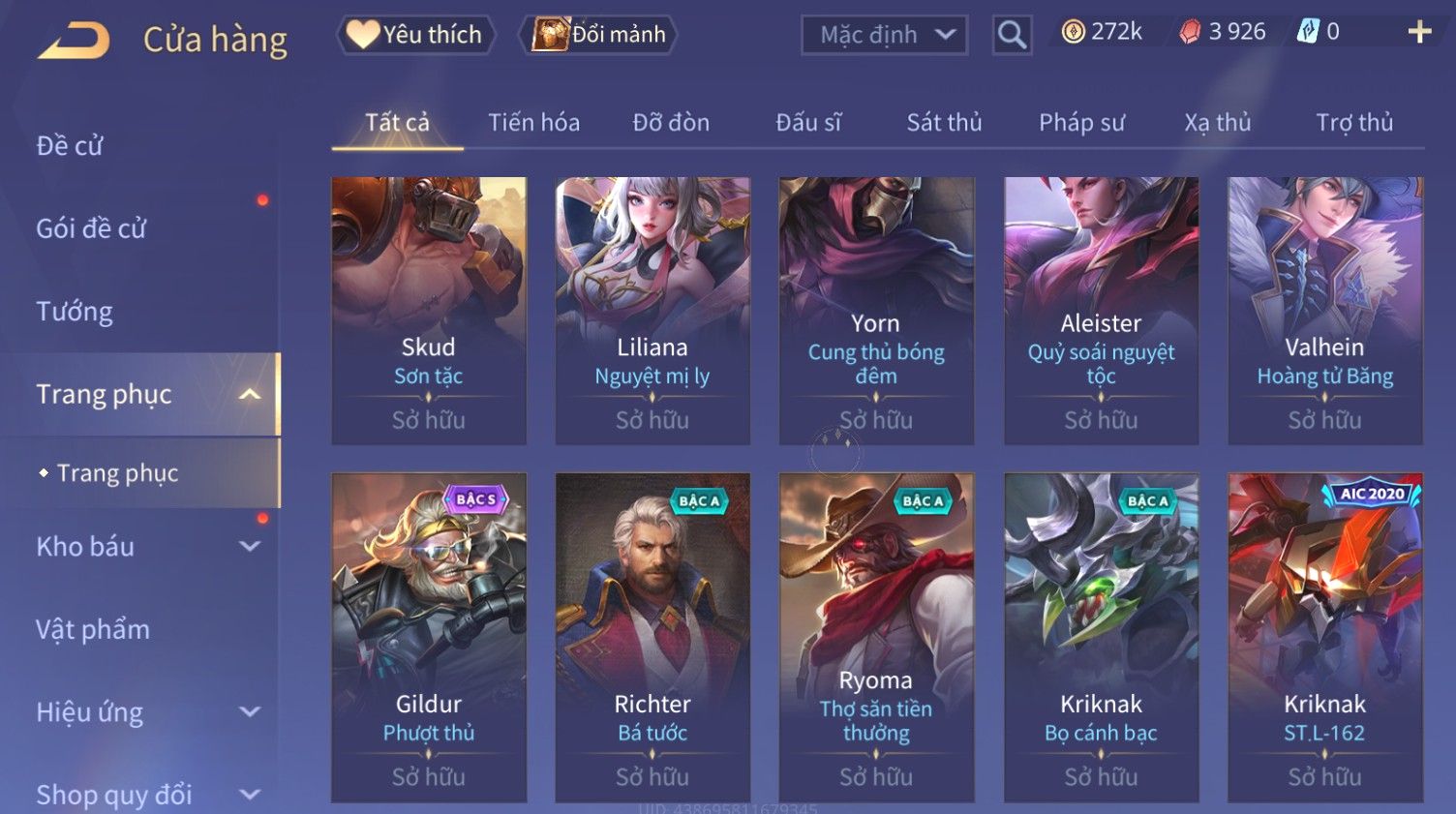
Task: Click the blue voucher currency icon
Action: point(1308,32)
